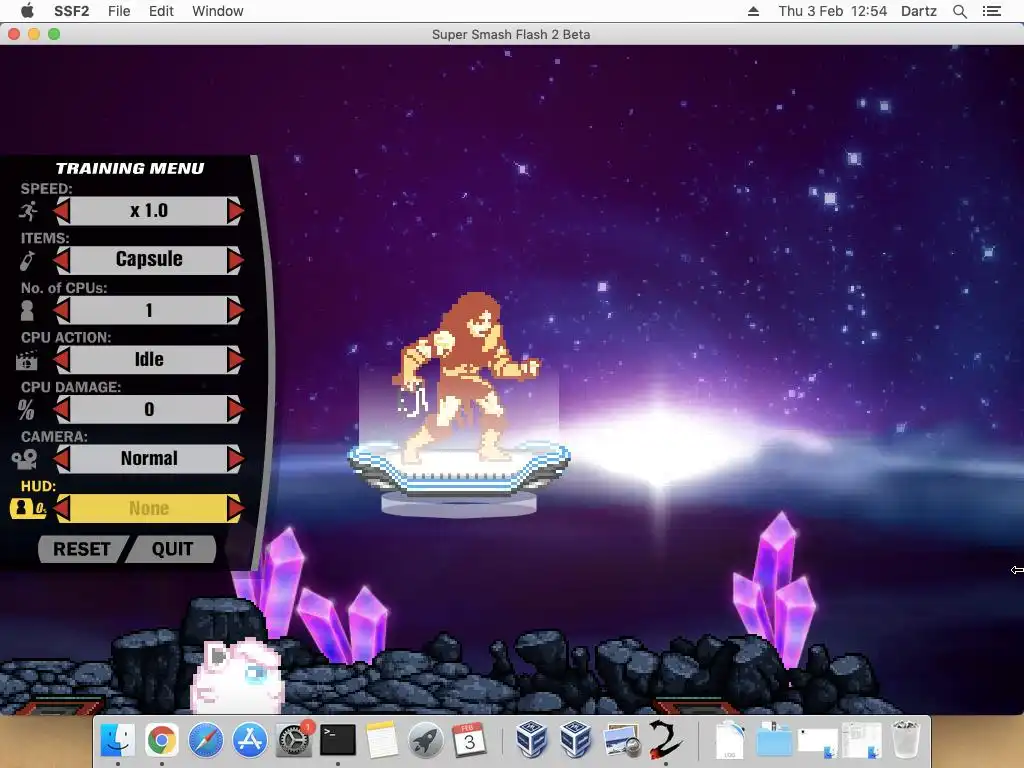Open Notes from the dock
This screenshot has width=1024, height=768.
point(381,740)
